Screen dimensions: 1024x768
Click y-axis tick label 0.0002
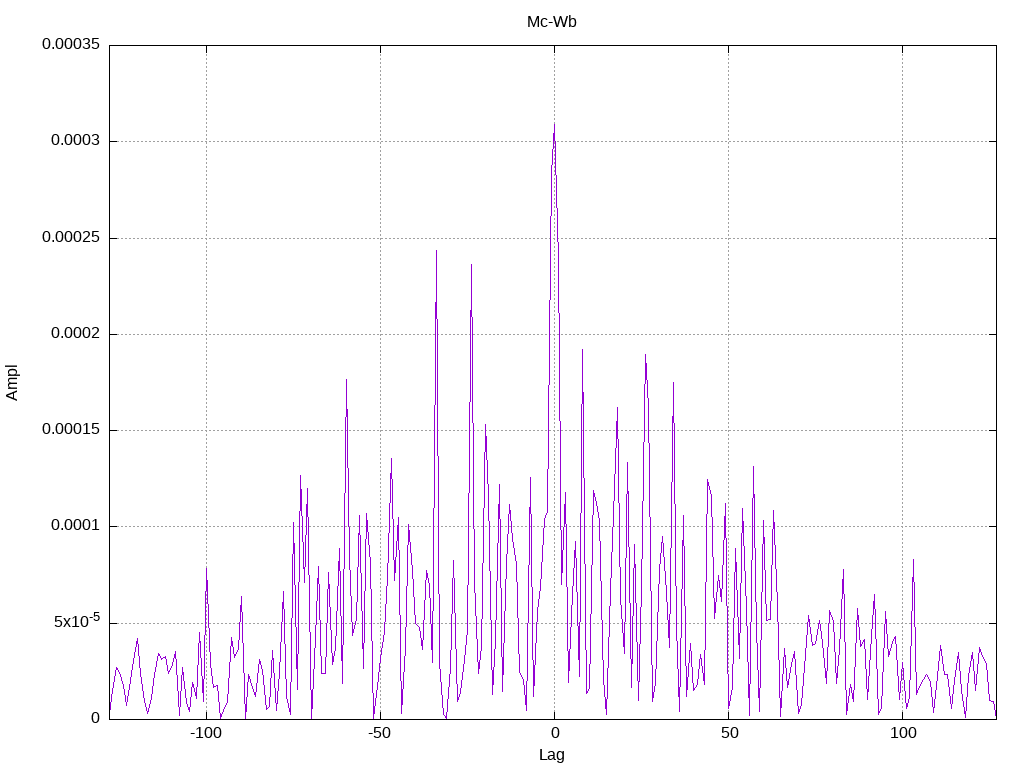click(x=76, y=334)
